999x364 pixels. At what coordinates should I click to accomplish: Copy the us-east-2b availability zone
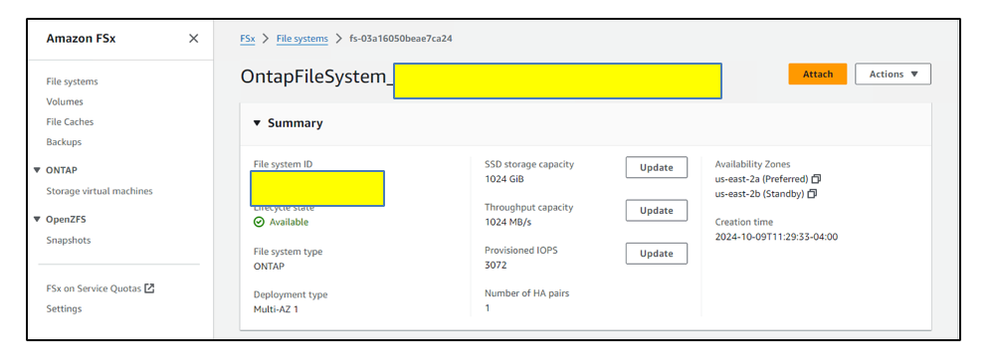[812, 194]
